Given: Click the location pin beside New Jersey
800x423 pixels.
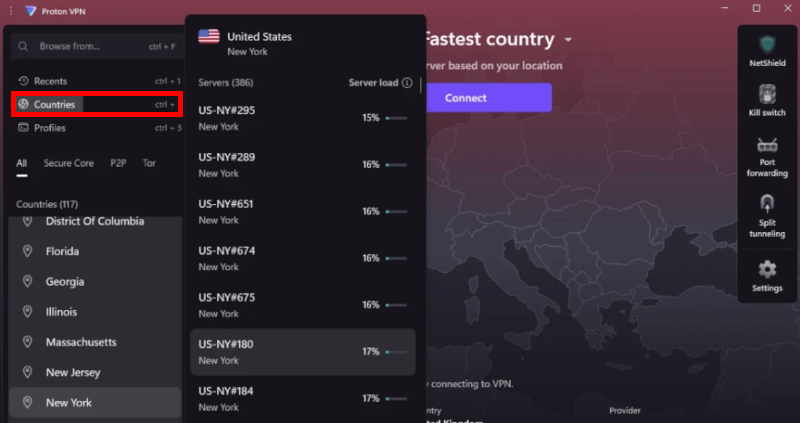Looking at the screenshot, I should click(28, 372).
